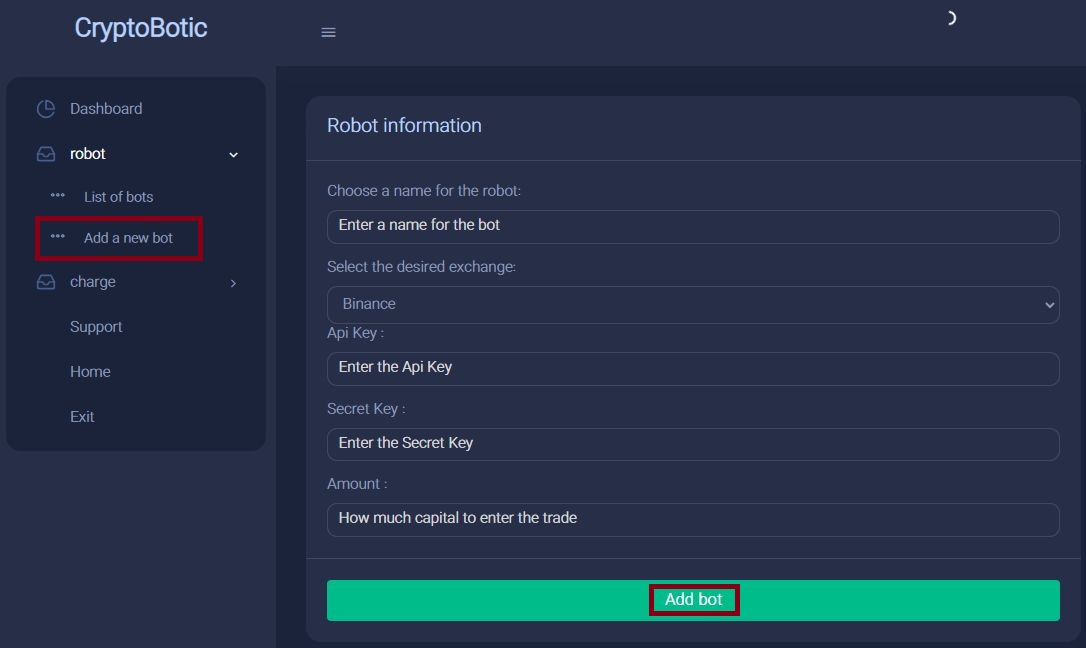Click Exit in the sidebar
Screen dimensions: 1086x648
pyautogui.click(x=82, y=417)
